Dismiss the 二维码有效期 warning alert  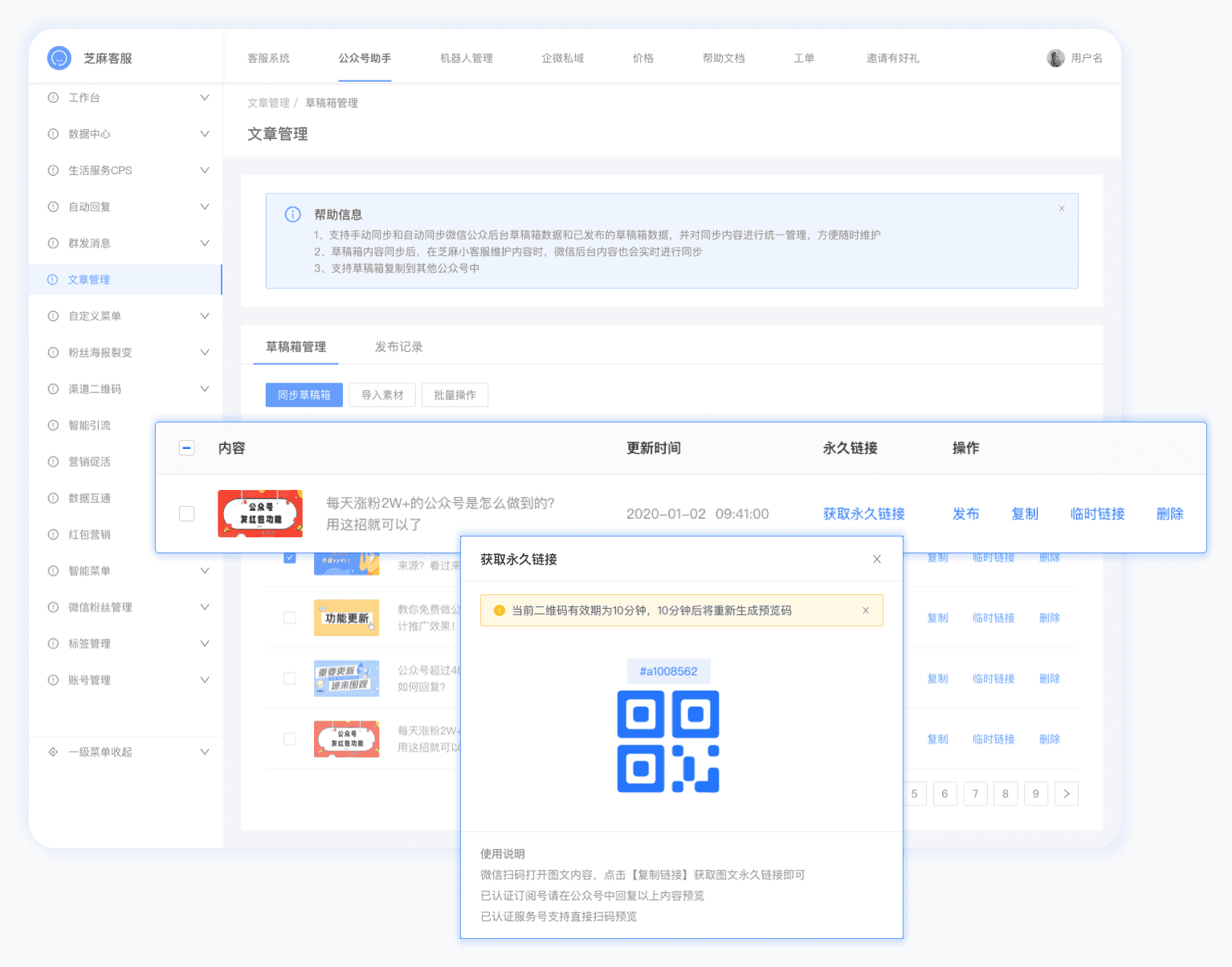pyautogui.click(x=866, y=610)
